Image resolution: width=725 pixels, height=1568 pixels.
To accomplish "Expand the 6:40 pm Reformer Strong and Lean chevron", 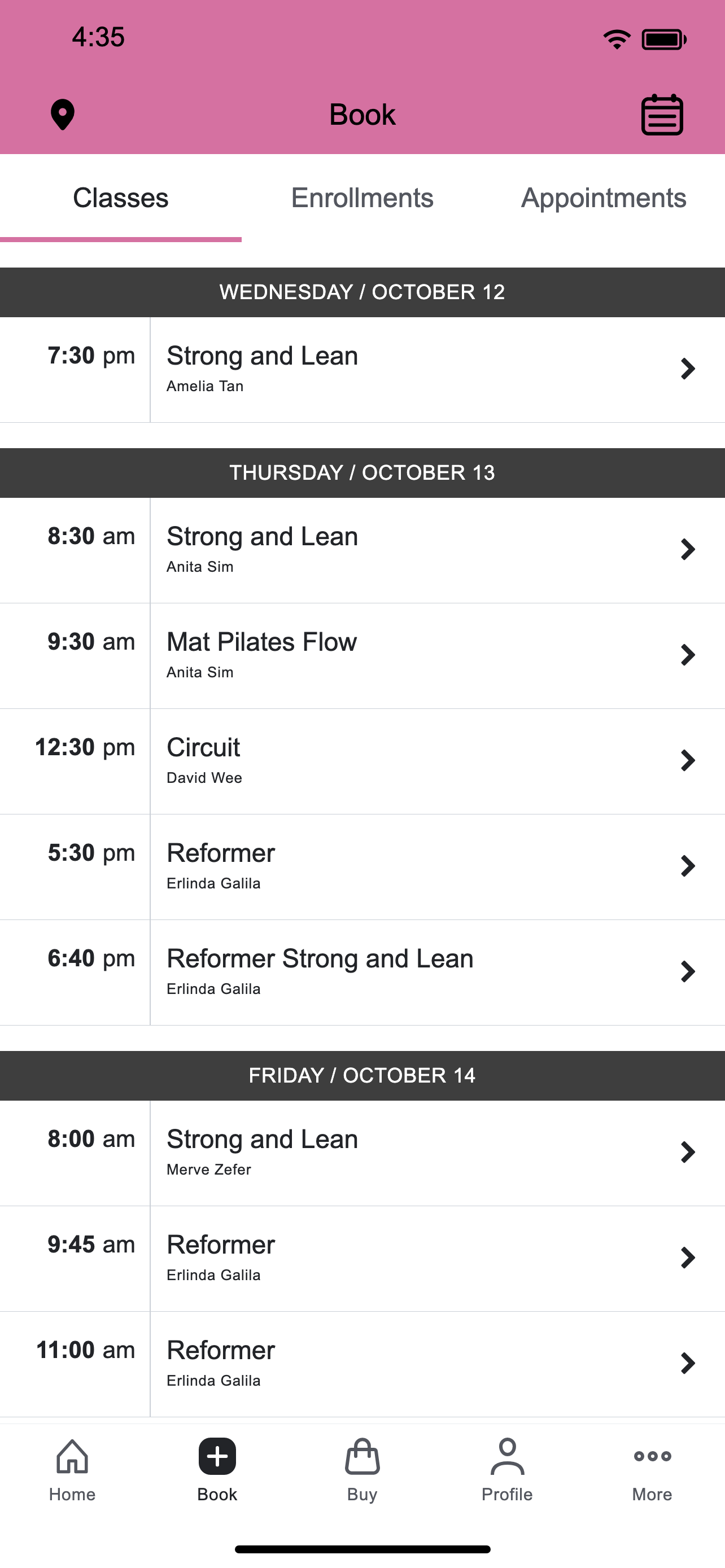I will click(x=688, y=971).
